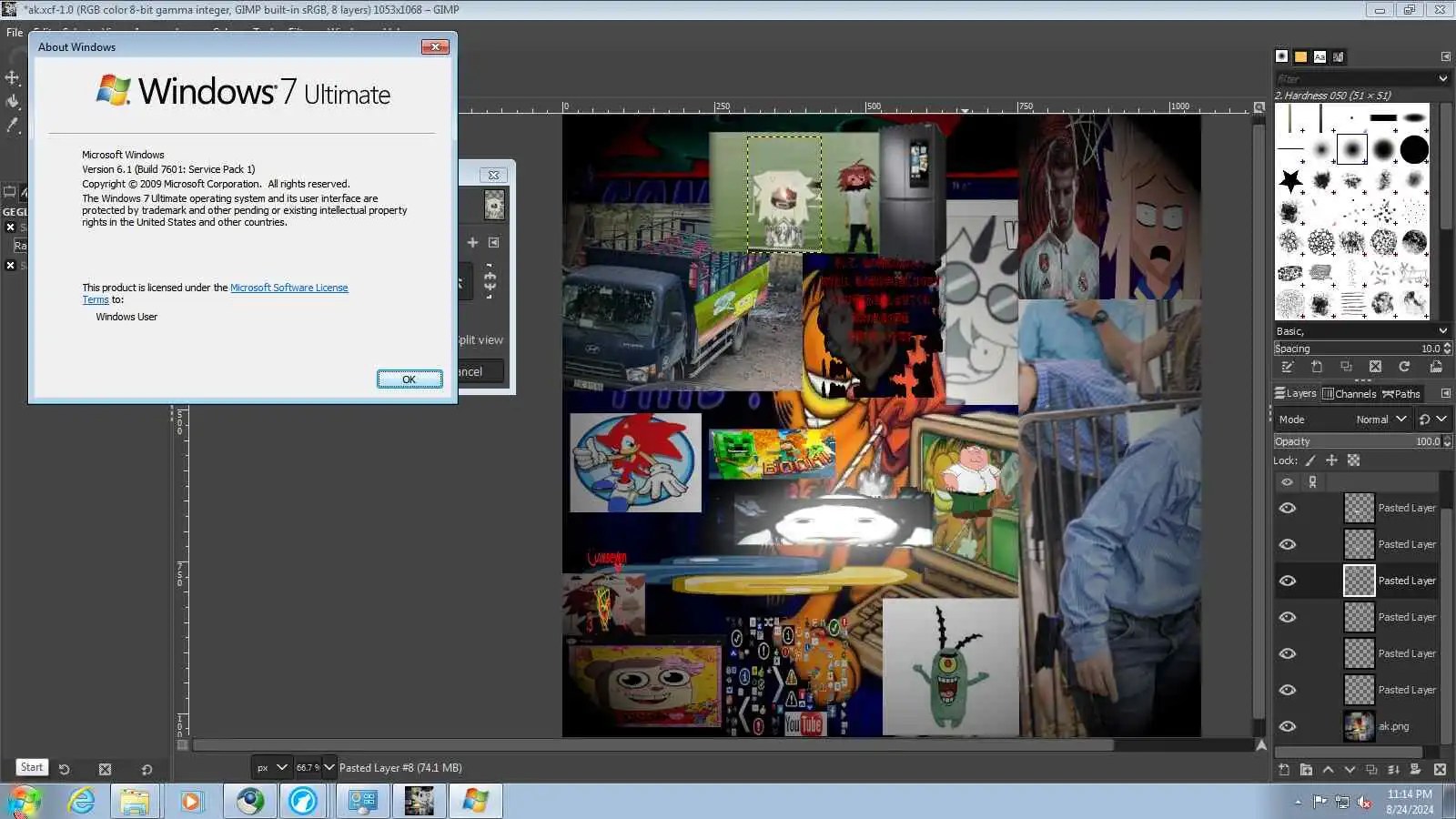Toggle the Quick Mask button

182,745
